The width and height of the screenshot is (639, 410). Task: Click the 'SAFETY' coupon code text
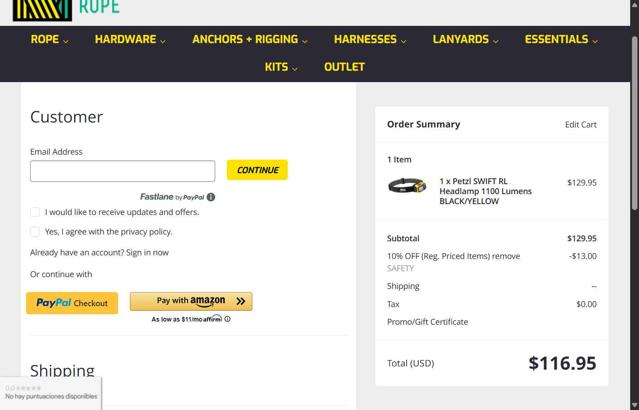400,268
